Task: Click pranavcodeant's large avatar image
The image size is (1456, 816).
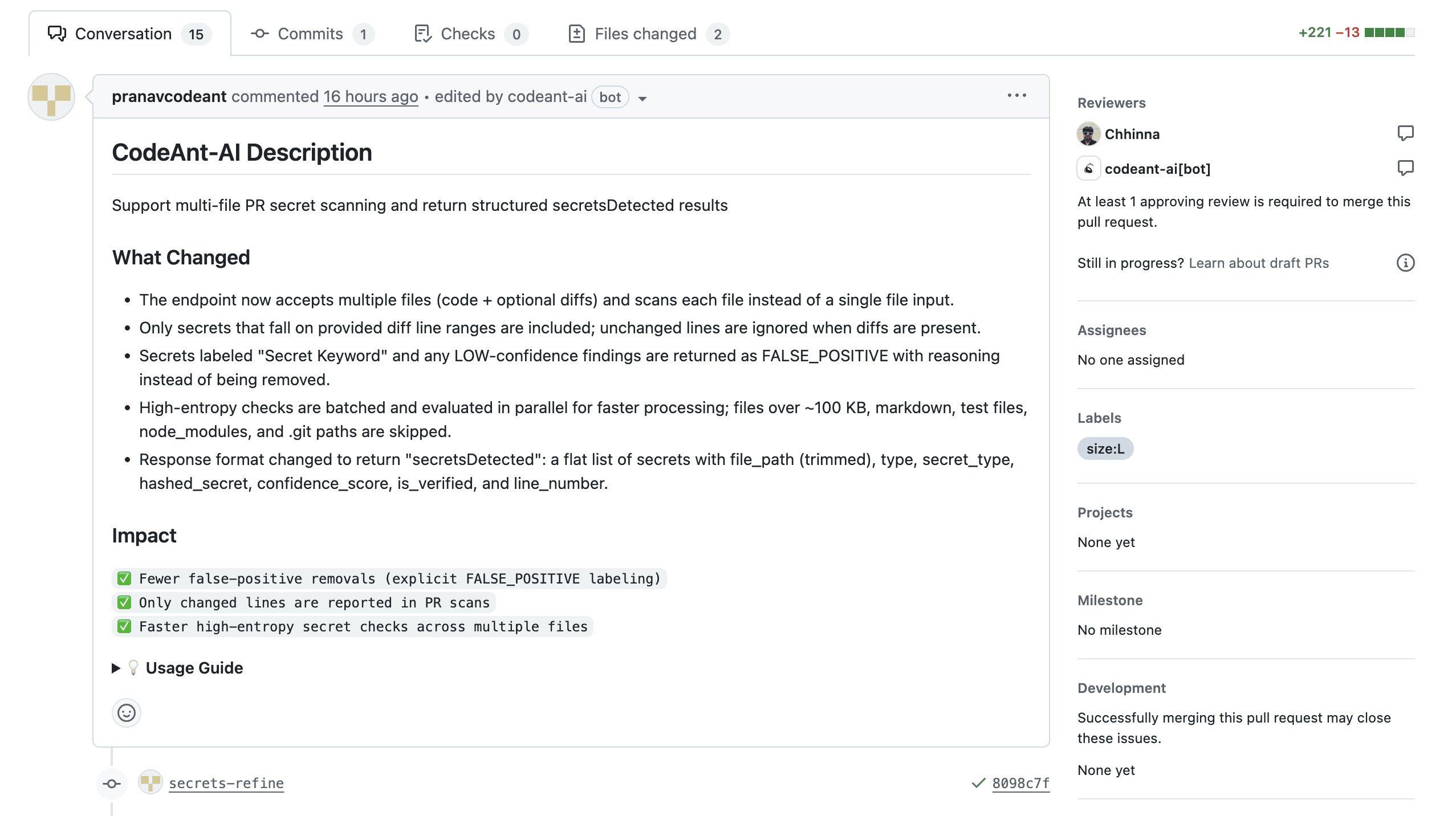Action: pos(51,97)
